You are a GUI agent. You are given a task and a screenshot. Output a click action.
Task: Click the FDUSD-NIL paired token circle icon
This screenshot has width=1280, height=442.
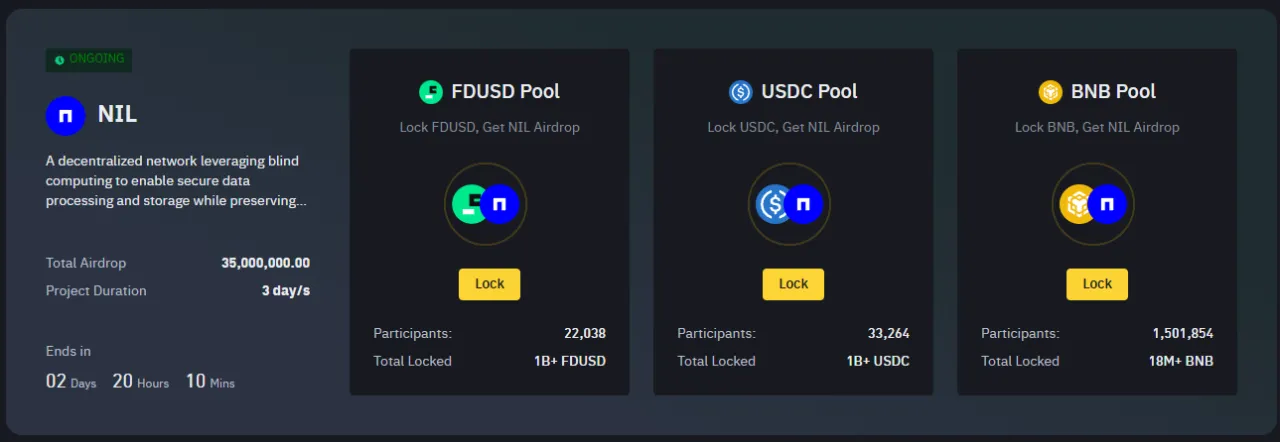(x=486, y=204)
